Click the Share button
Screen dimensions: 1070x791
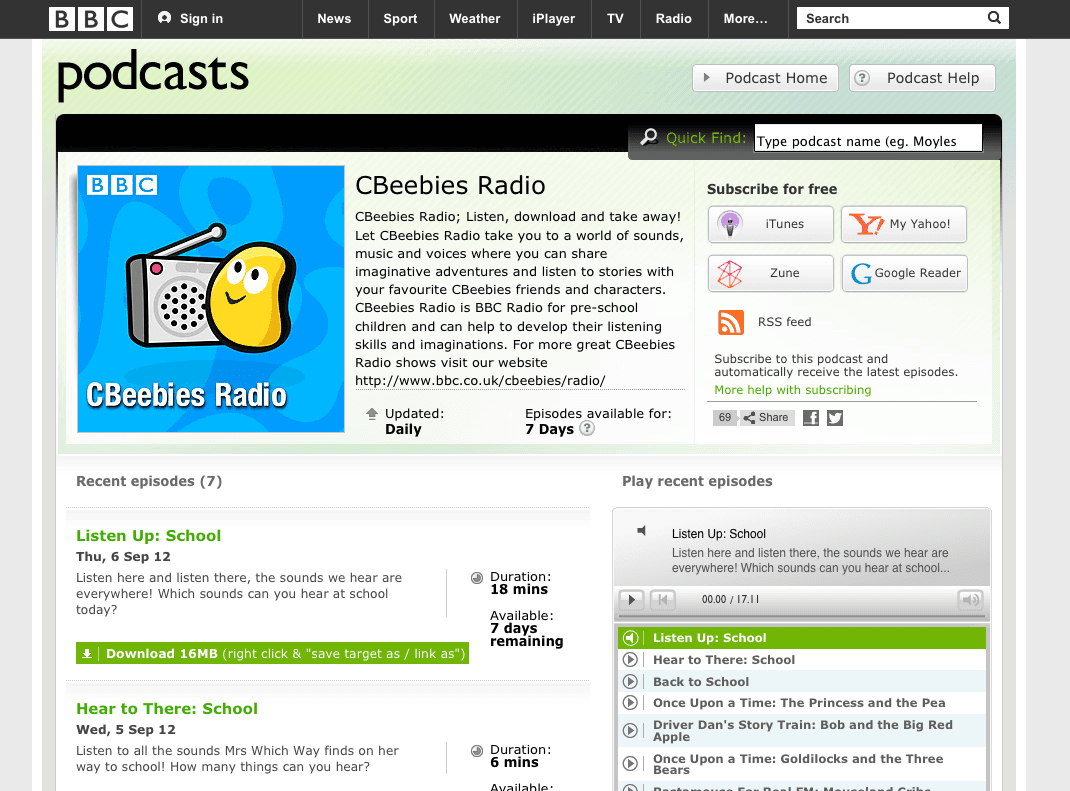point(766,418)
